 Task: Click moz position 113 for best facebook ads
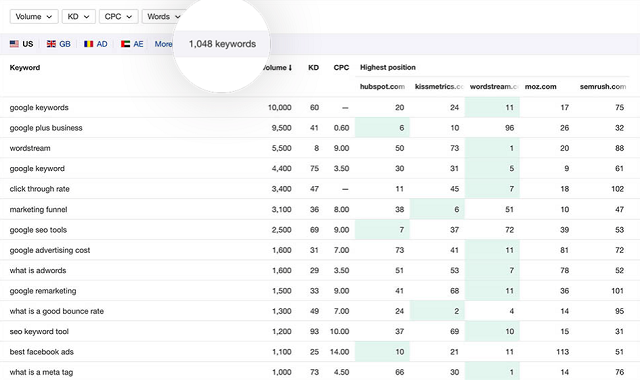point(563,352)
